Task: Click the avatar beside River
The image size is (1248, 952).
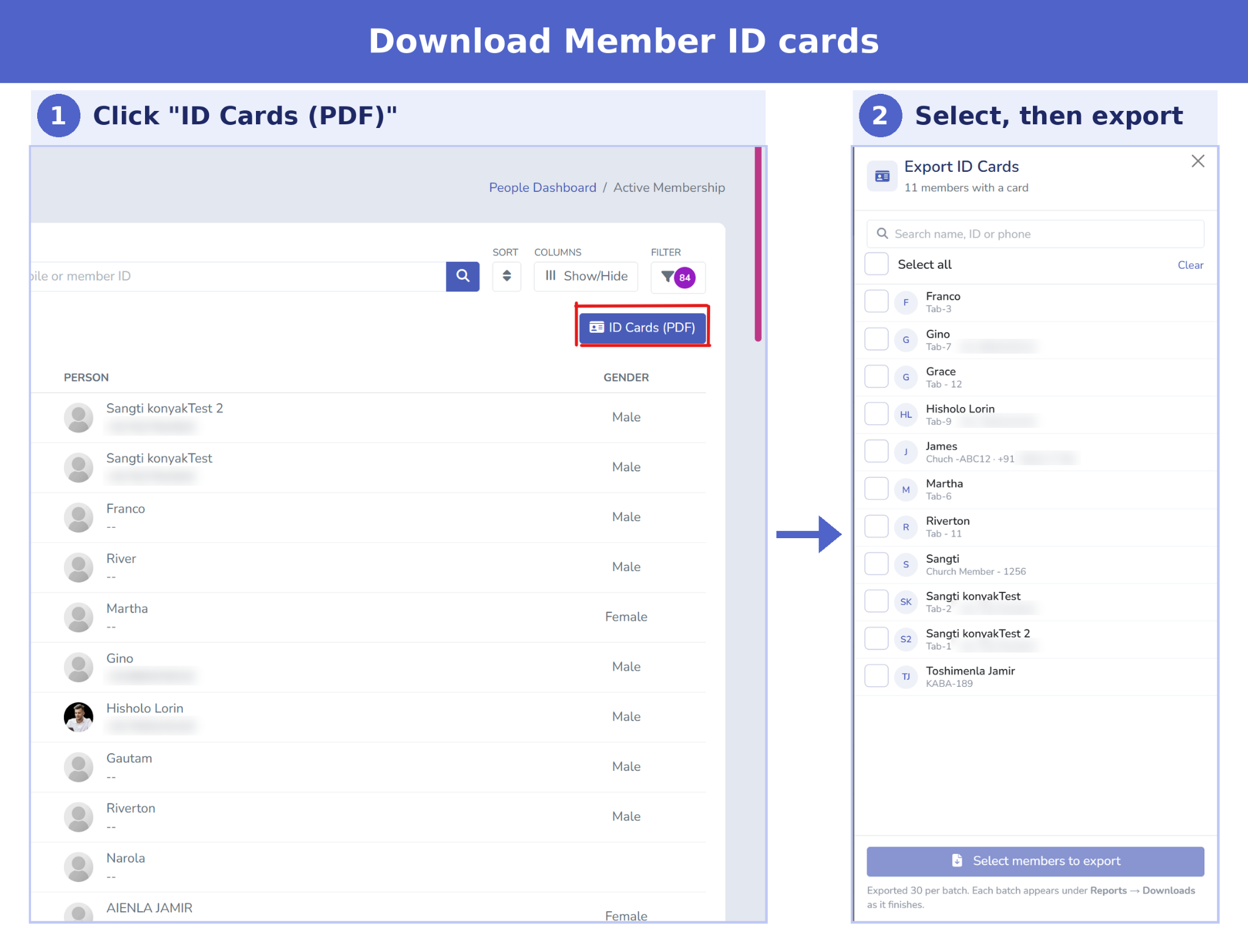Action: coord(79,567)
